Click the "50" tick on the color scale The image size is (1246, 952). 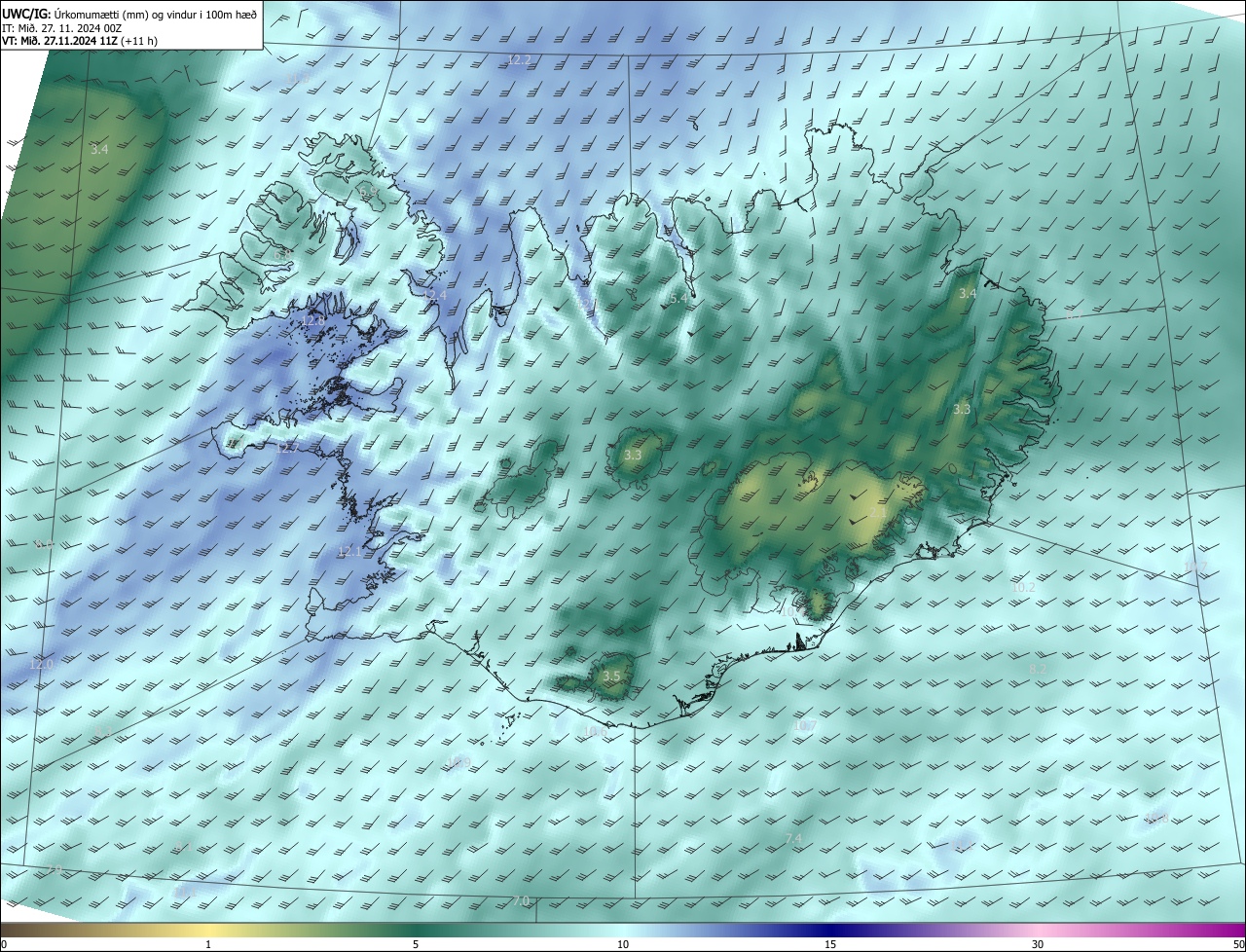point(1238,944)
